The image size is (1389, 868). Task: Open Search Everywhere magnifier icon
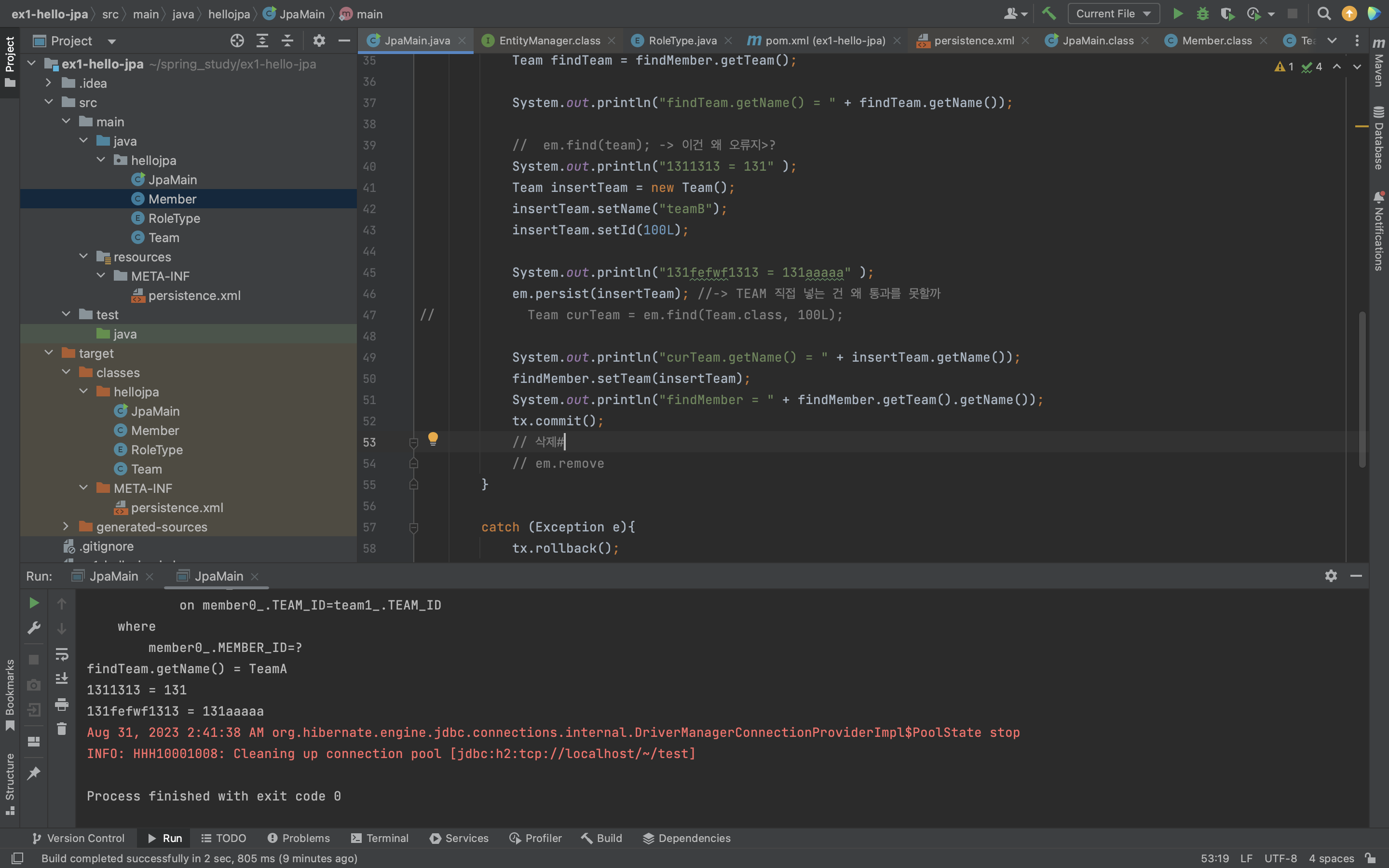pos(1323,14)
